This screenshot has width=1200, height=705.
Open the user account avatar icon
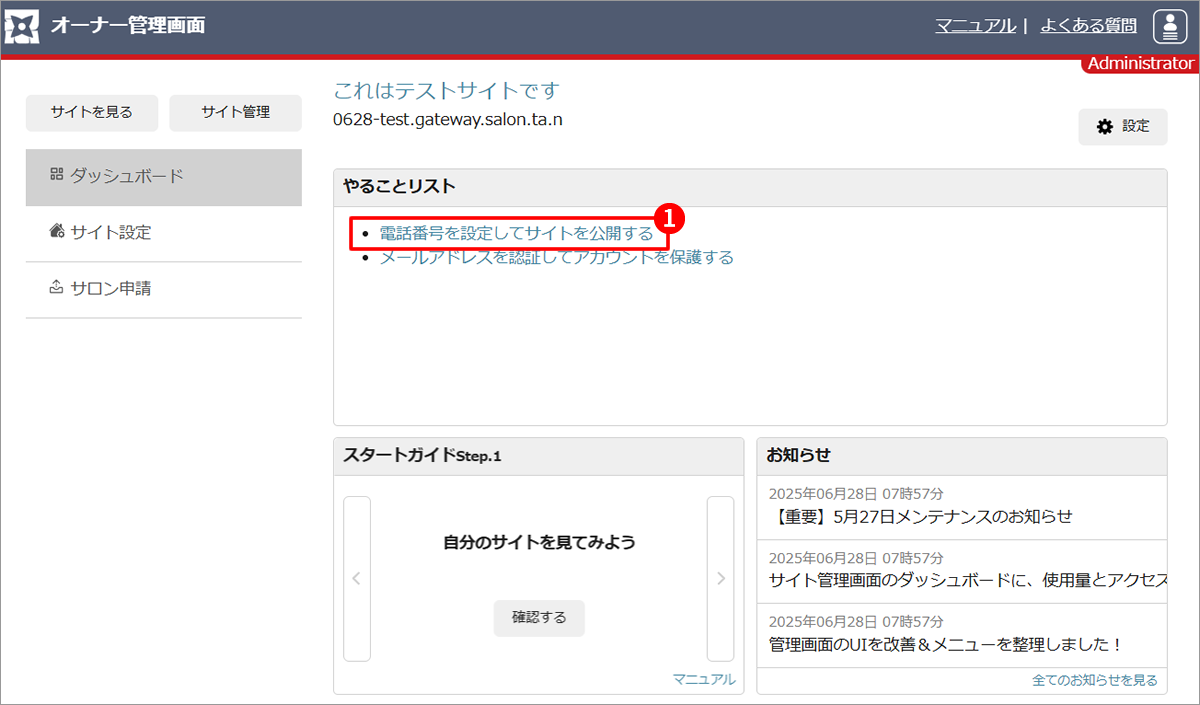1169,26
